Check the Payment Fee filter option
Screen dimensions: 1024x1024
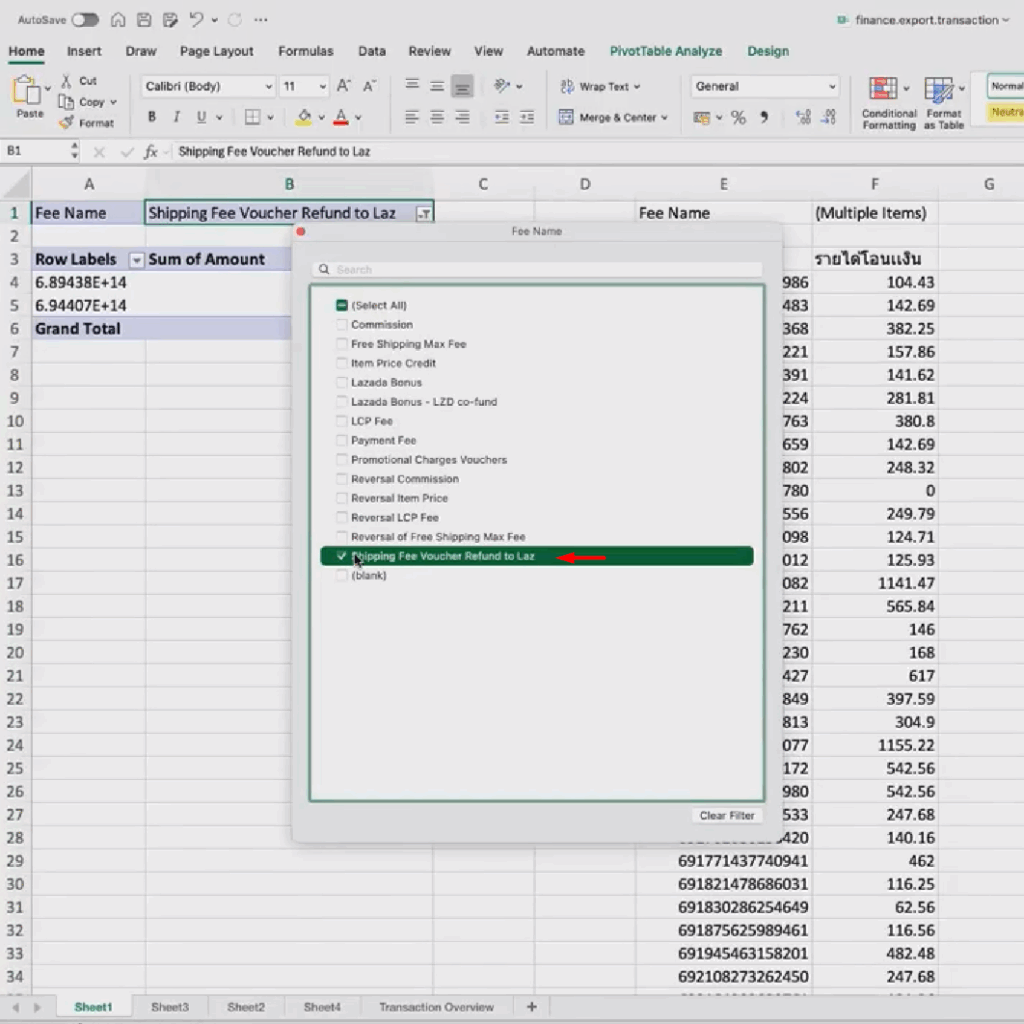point(343,440)
